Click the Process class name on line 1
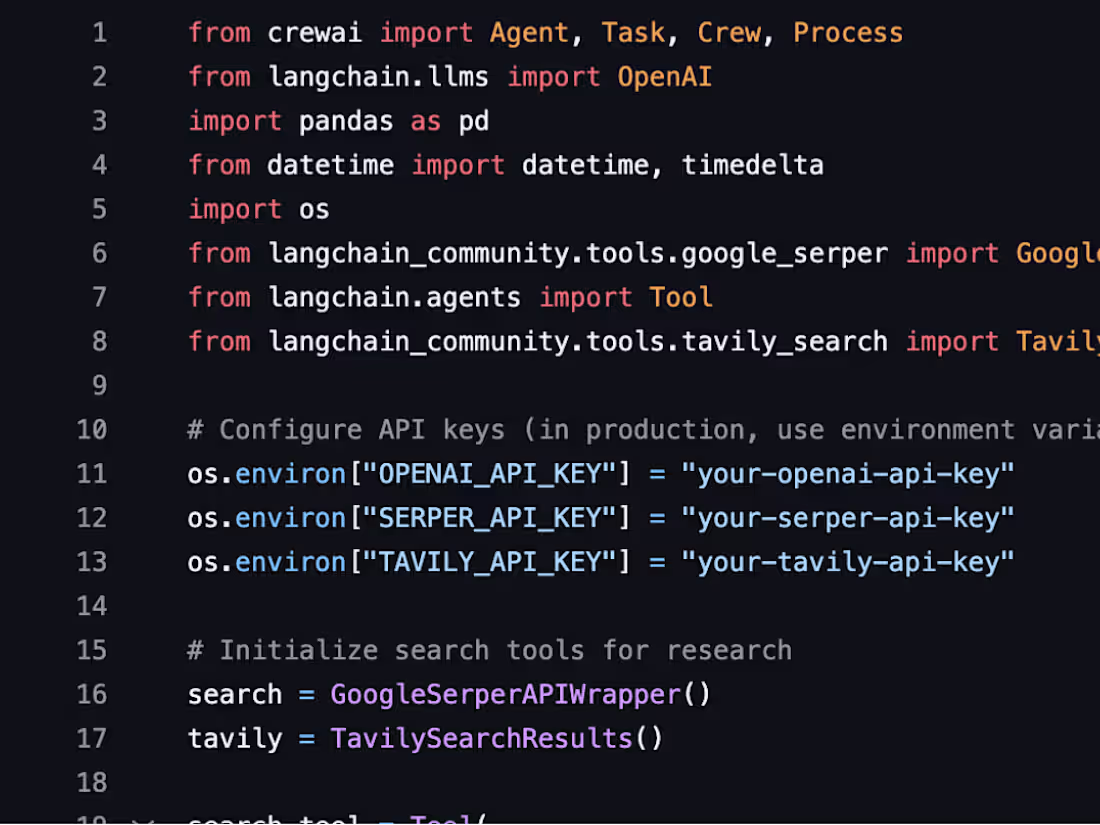The image size is (1100, 825). pyautogui.click(x=847, y=33)
